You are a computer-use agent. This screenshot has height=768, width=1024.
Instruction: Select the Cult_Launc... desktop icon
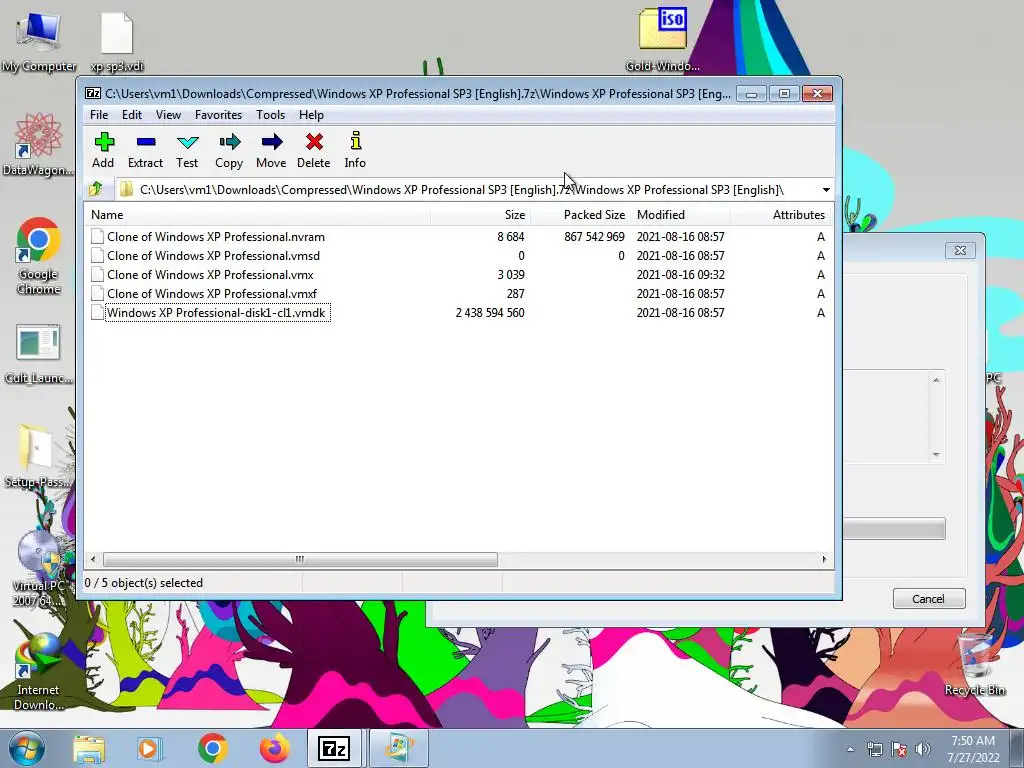coord(39,353)
